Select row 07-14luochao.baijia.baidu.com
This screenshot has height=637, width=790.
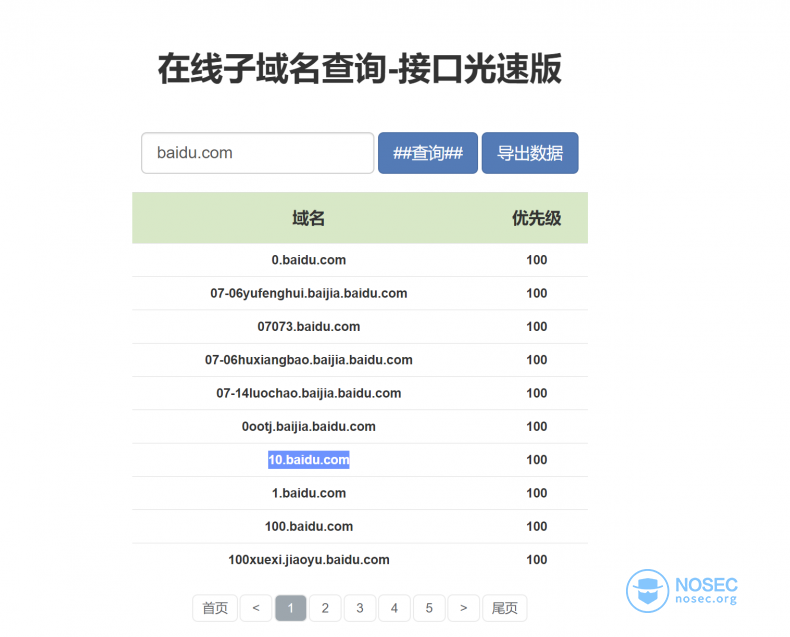tap(360, 393)
